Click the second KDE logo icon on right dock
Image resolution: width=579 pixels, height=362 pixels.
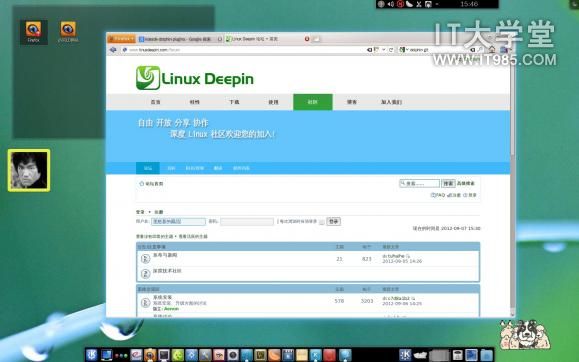coord(405,355)
